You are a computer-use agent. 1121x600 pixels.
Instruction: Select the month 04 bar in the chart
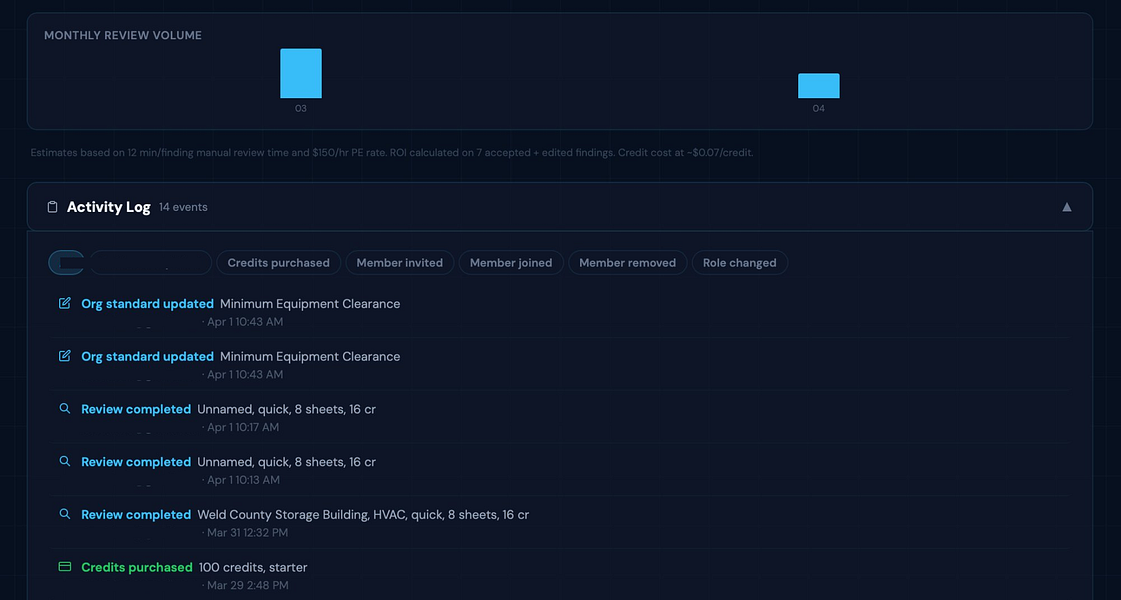coord(819,86)
